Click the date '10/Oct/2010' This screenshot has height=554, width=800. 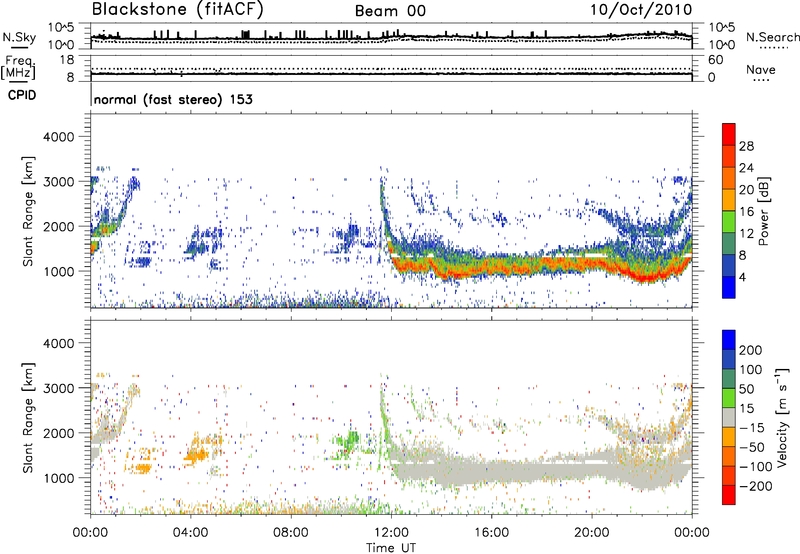pos(641,10)
